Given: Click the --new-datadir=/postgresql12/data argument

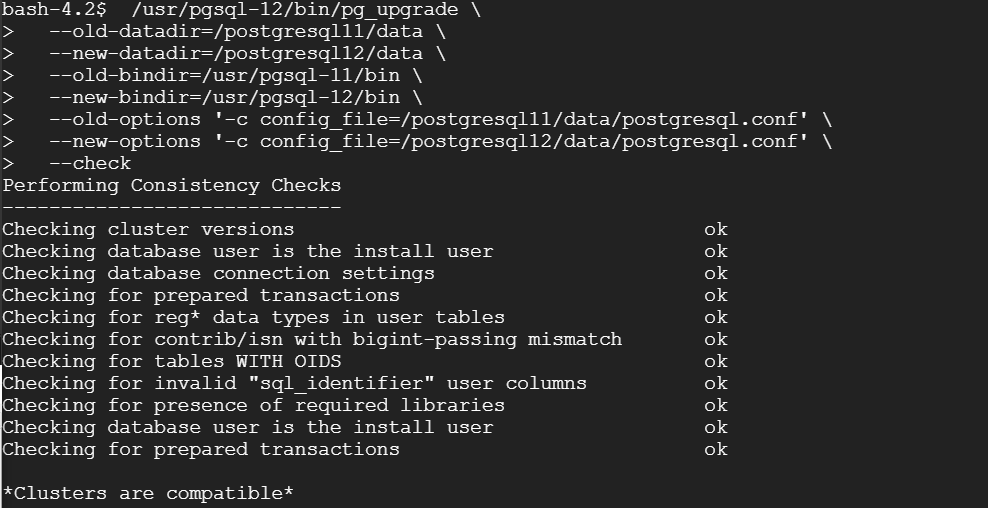Looking at the screenshot, I should click(236, 54).
